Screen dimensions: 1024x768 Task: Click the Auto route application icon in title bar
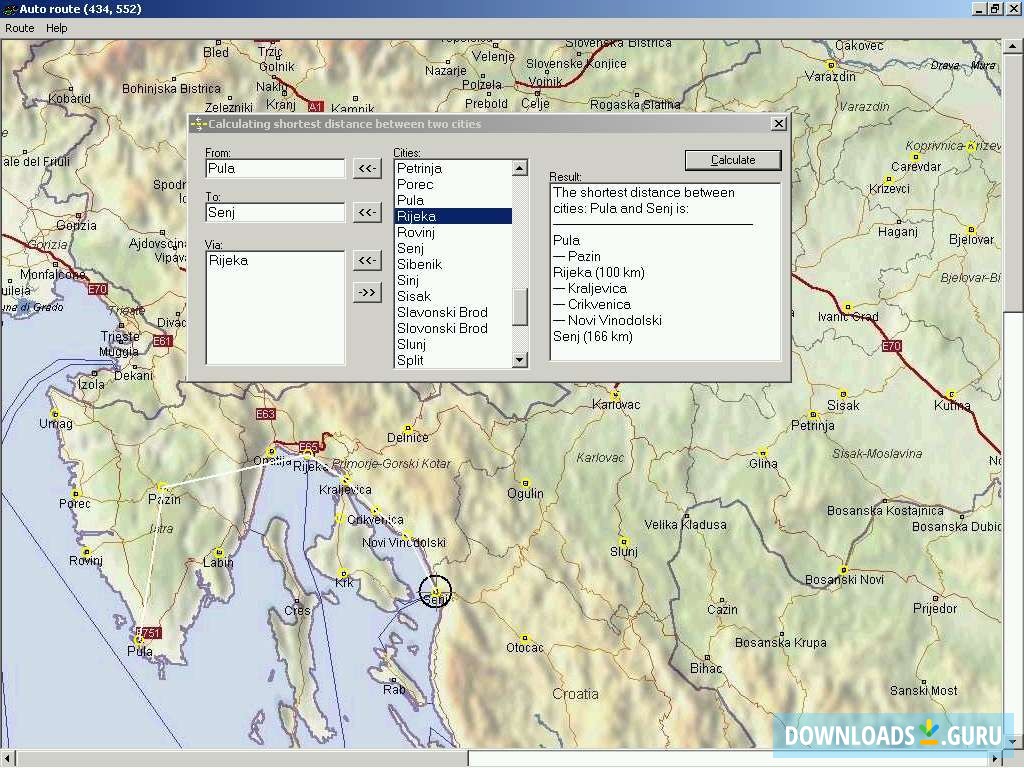(x=9, y=9)
